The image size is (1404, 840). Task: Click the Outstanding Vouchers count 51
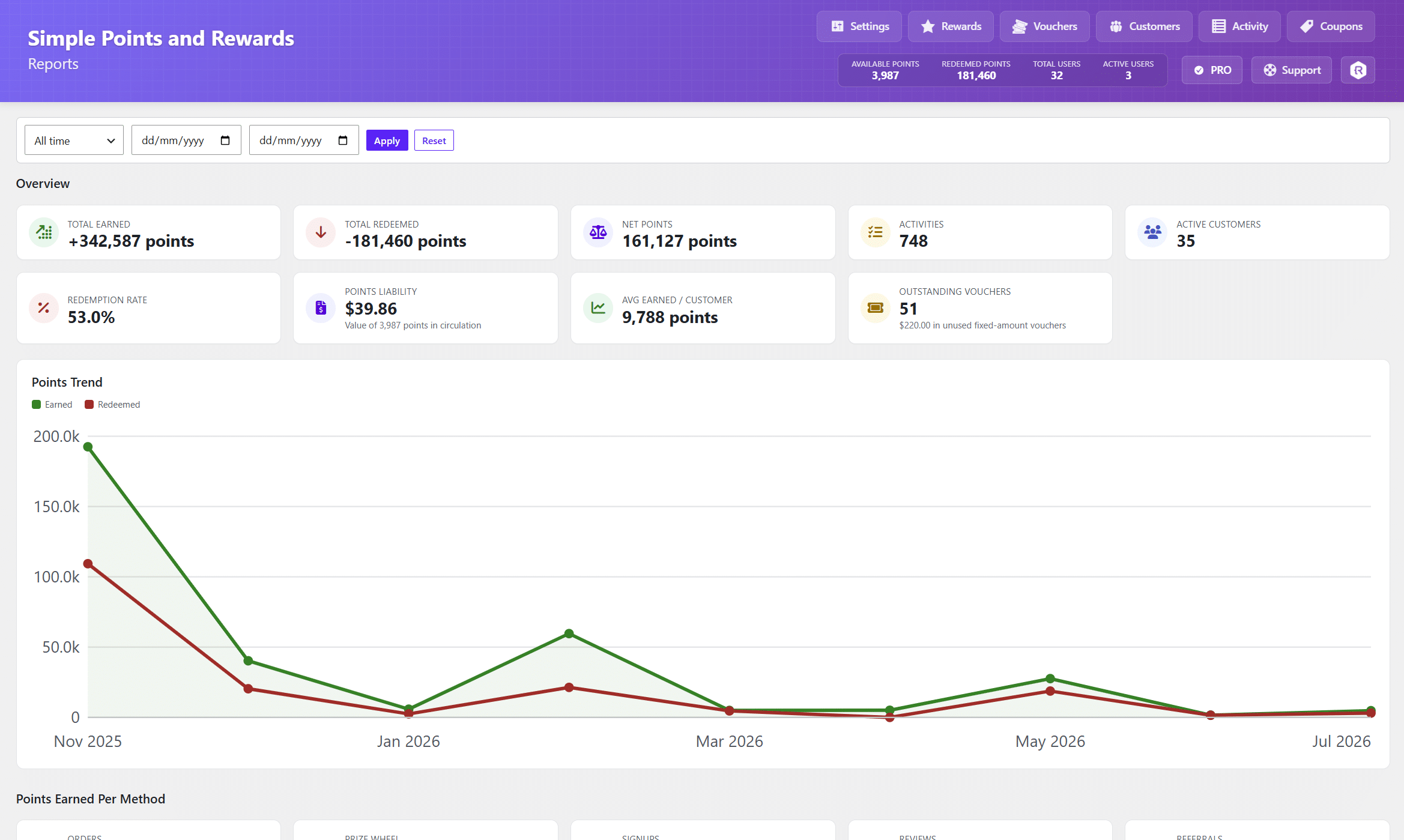(x=908, y=309)
